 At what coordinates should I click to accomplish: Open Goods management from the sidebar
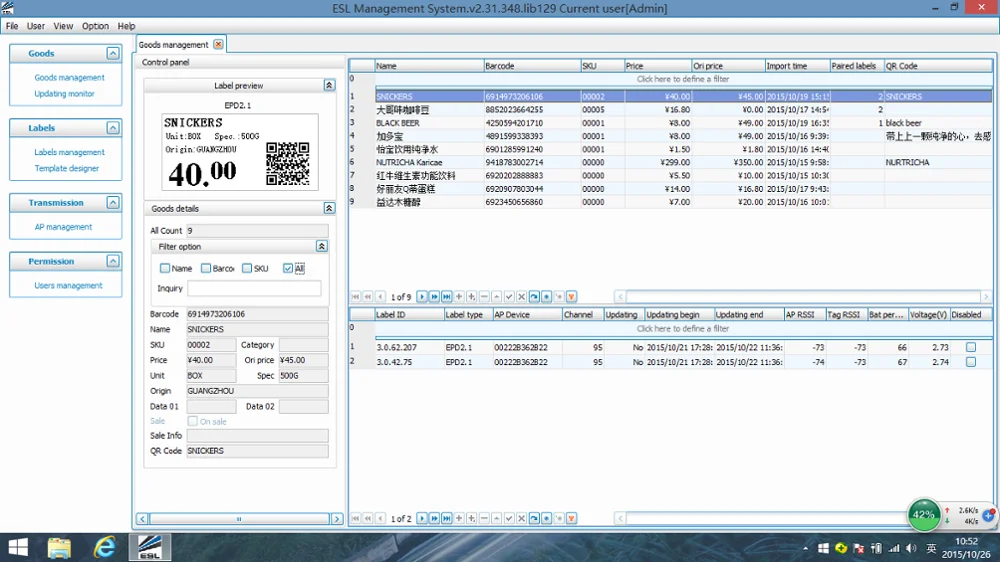(x=70, y=78)
